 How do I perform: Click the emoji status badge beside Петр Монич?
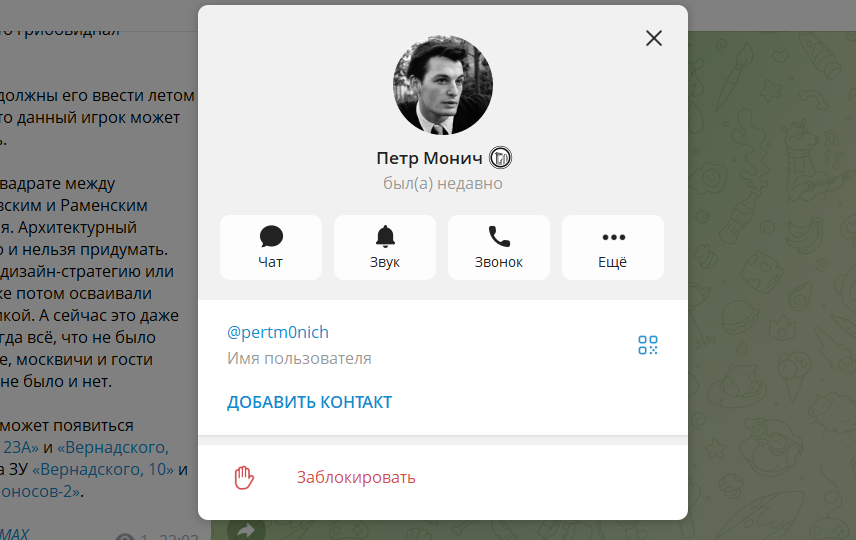[x=500, y=158]
